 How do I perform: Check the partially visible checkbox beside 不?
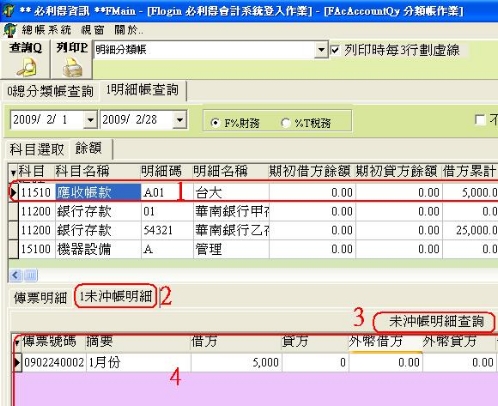[480, 120]
